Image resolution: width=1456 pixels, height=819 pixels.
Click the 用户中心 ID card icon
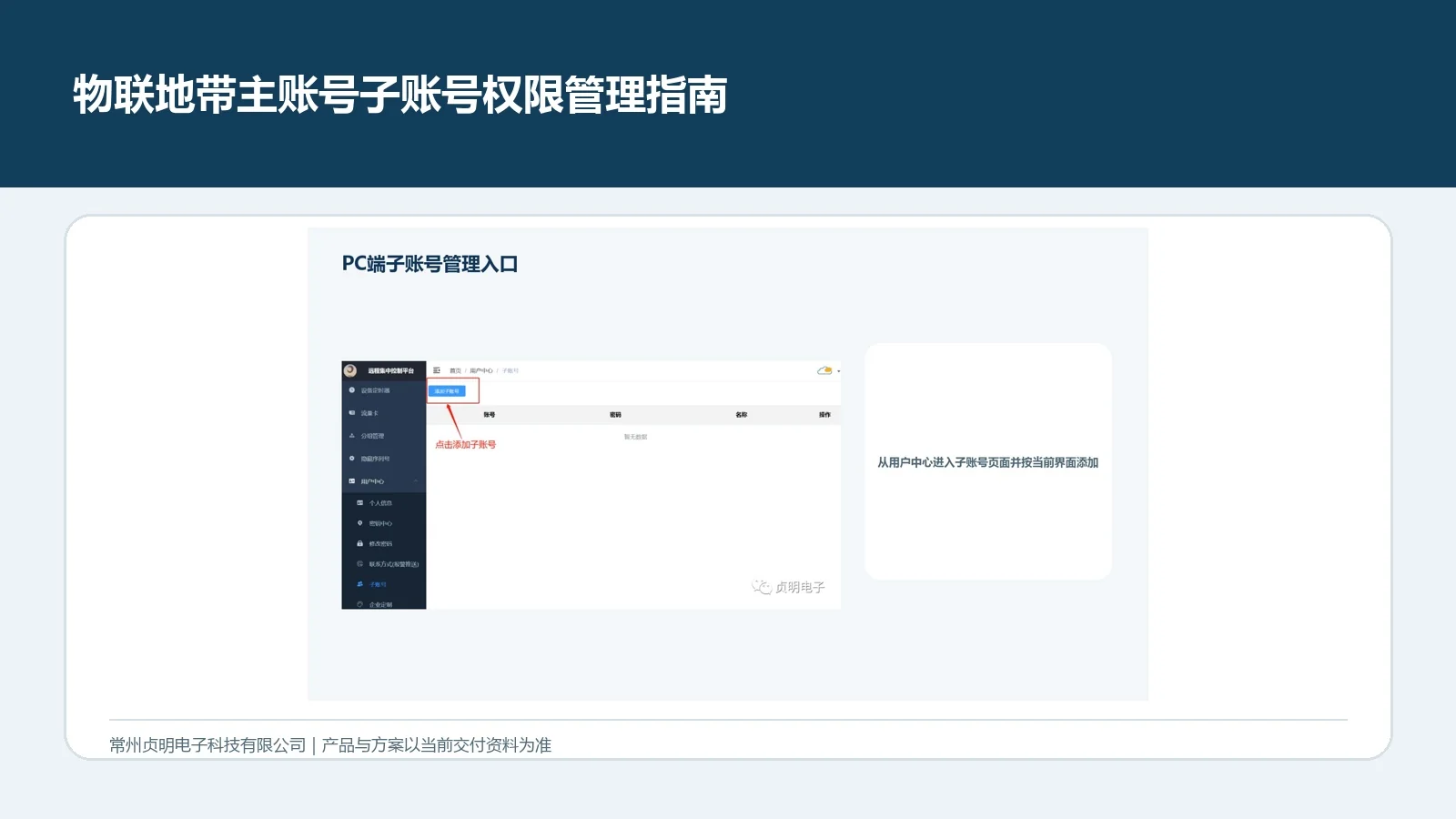tap(352, 481)
